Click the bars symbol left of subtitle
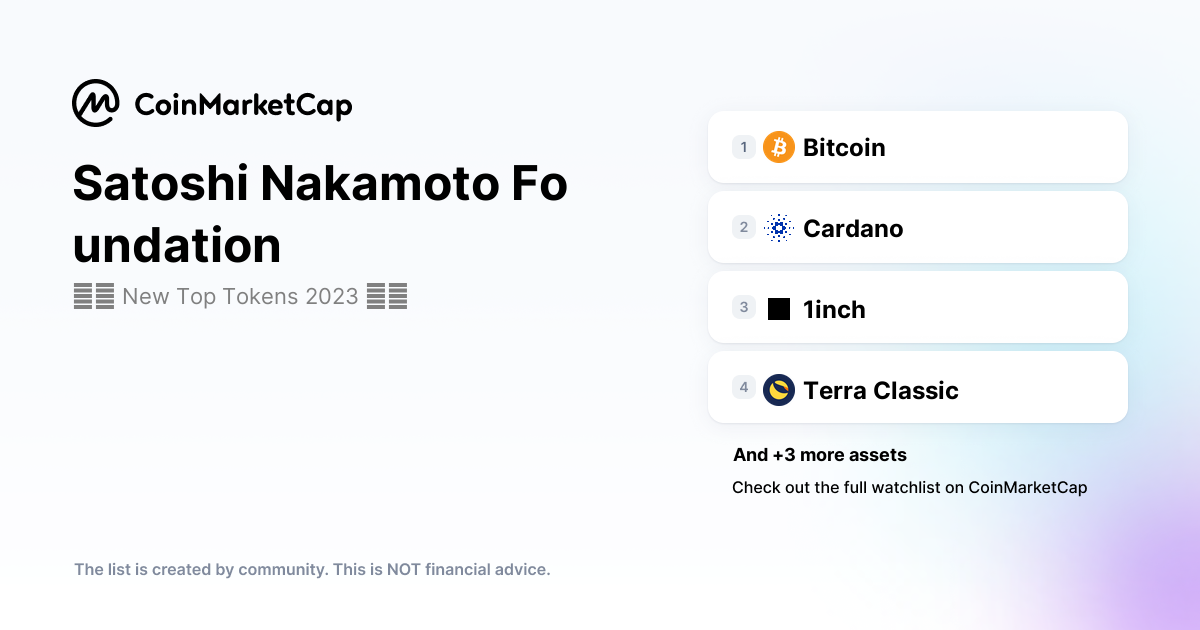The height and width of the screenshot is (630, 1200). pos(94,297)
